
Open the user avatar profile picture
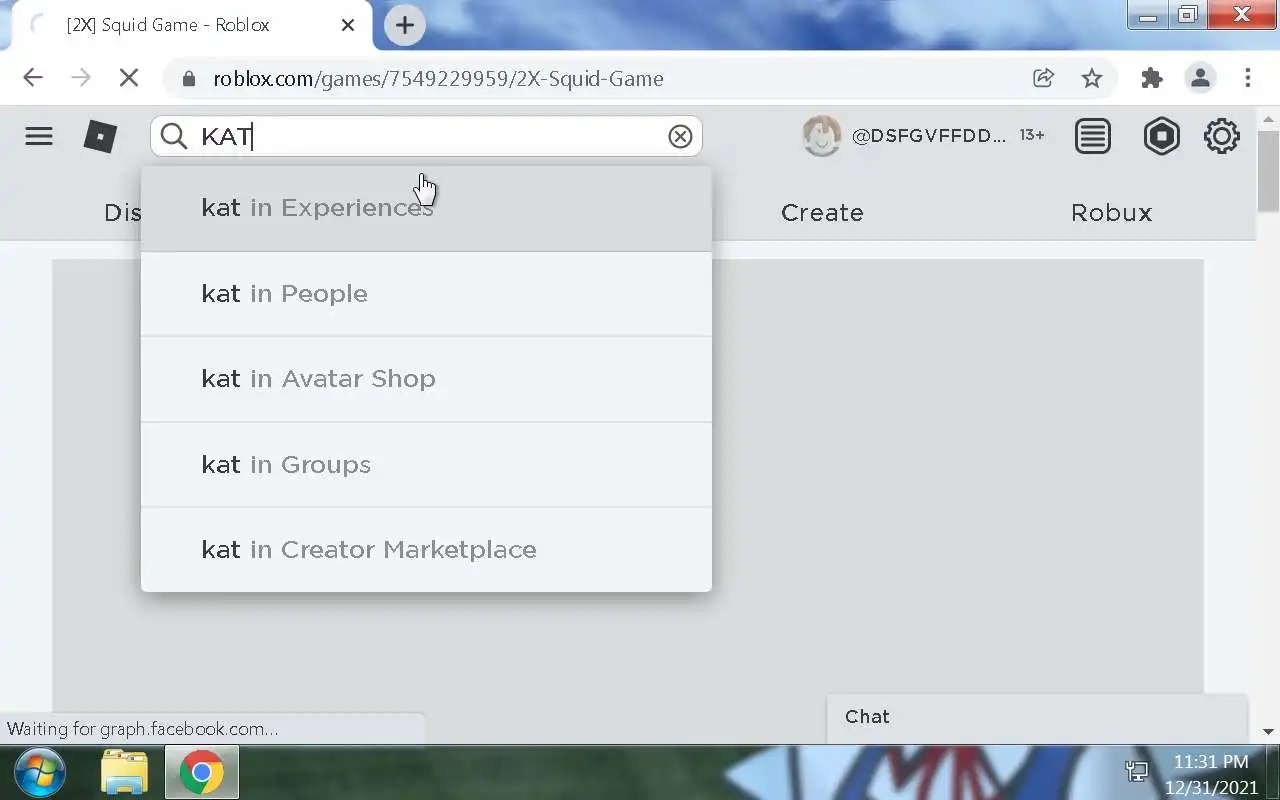[x=821, y=136]
